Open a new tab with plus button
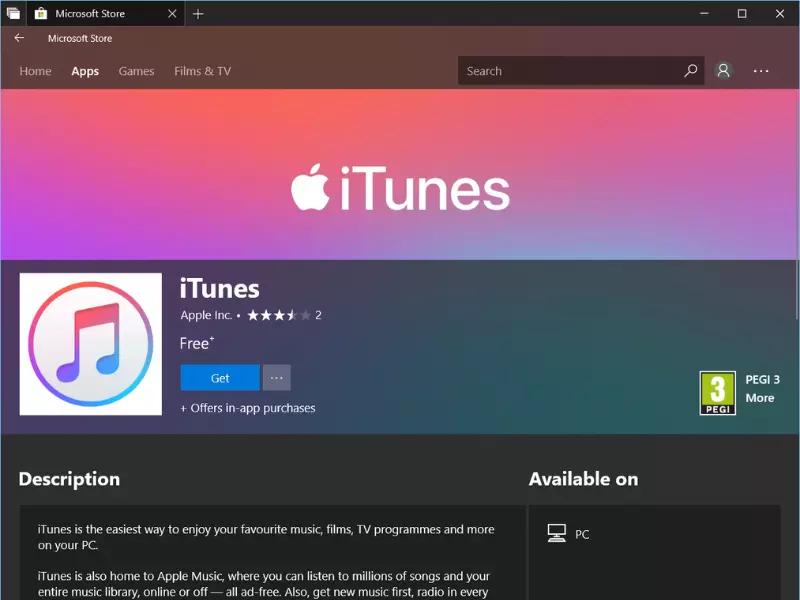Screen dimensions: 800x600 [x=198, y=14]
